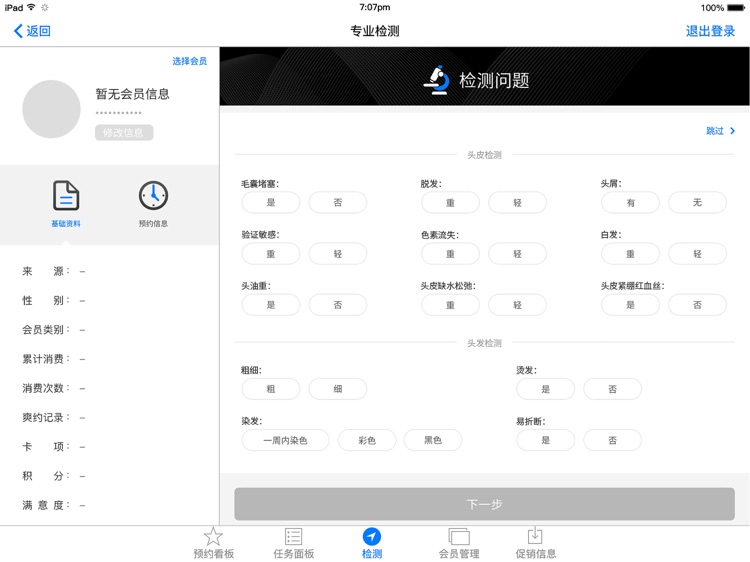Choose 一周内染色 under 染发
Image resolution: width=750 pixels, height=562 pixels.
(x=285, y=440)
